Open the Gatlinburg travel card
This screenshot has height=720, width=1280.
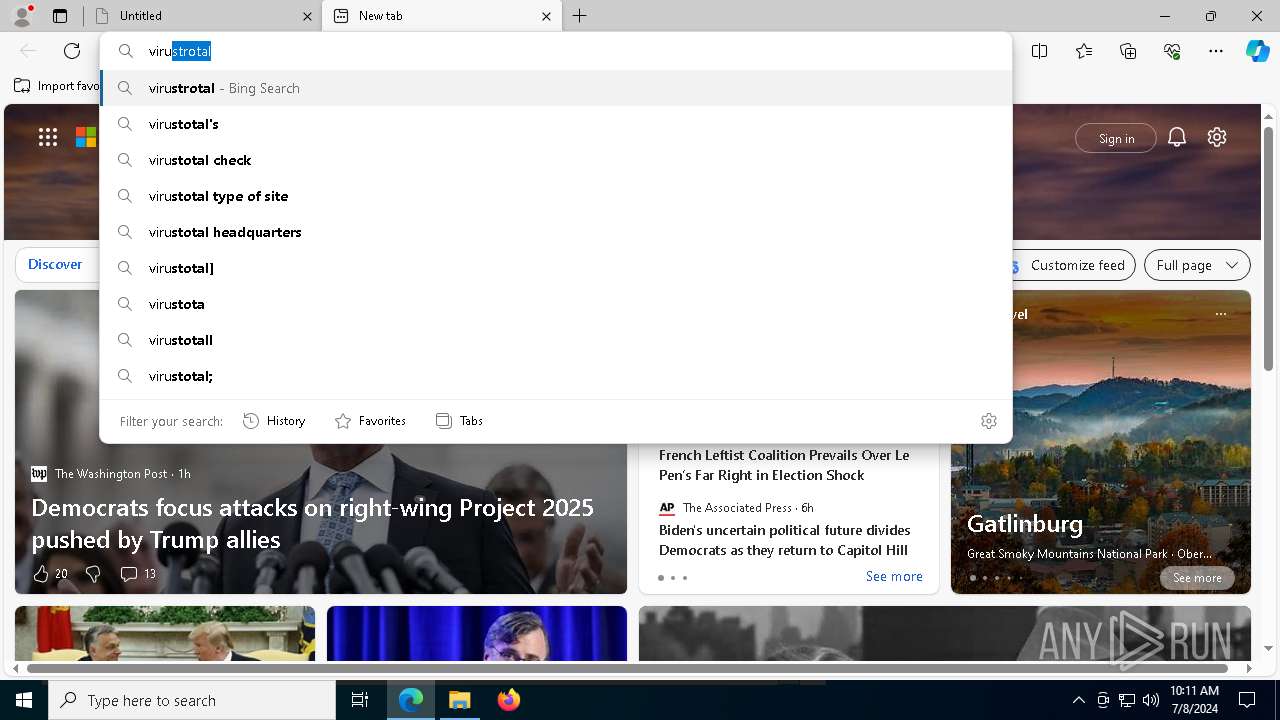pos(1101,442)
